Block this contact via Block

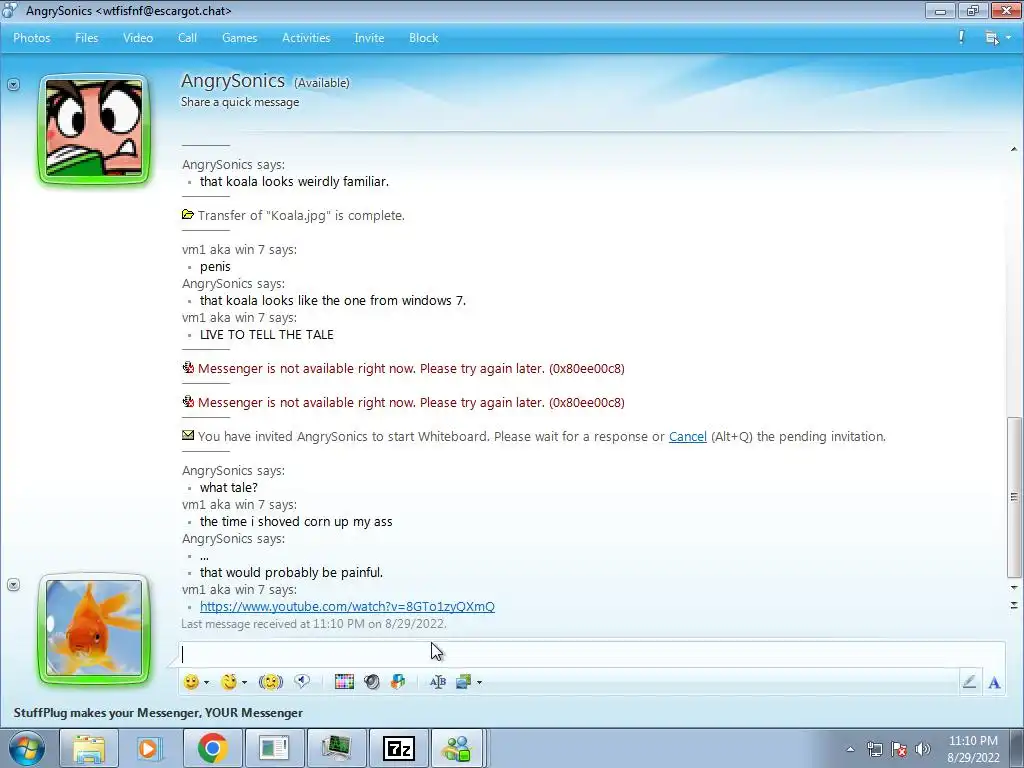pos(423,38)
